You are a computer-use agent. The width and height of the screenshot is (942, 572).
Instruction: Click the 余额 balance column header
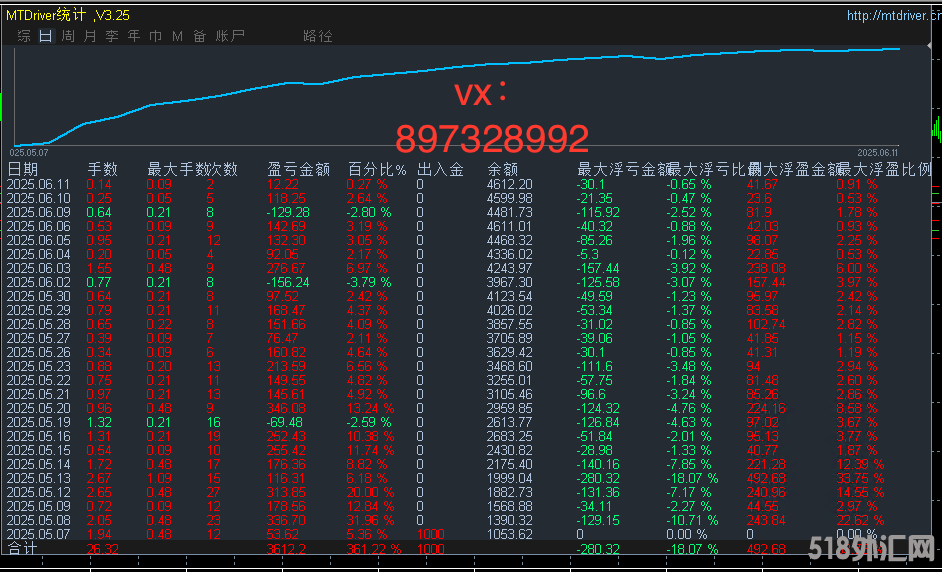pyautogui.click(x=502, y=169)
